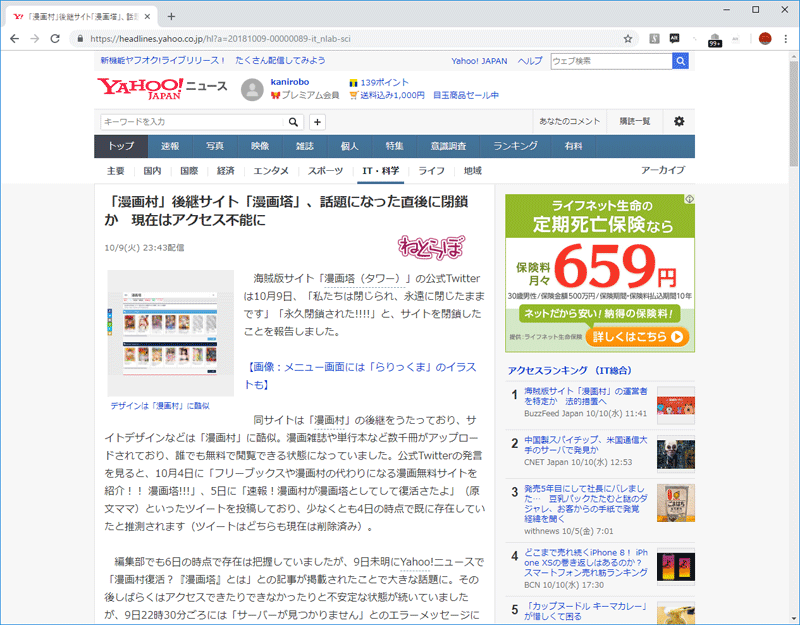800x625 pixels.
Task: Open ranking 1 article about 漫画村の運営者
Action: click(586, 396)
